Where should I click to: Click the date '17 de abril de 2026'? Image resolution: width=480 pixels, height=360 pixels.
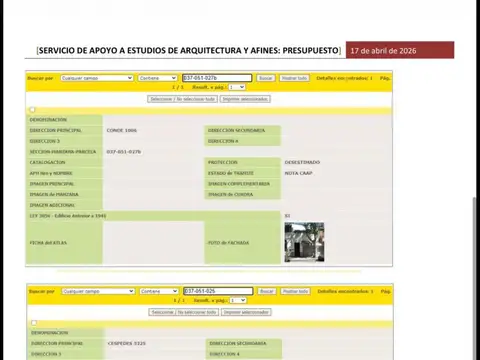tap(383, 51)
